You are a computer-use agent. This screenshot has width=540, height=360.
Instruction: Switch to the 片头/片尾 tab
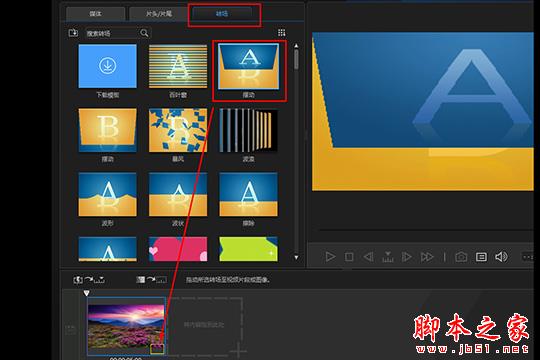(158, 14)
